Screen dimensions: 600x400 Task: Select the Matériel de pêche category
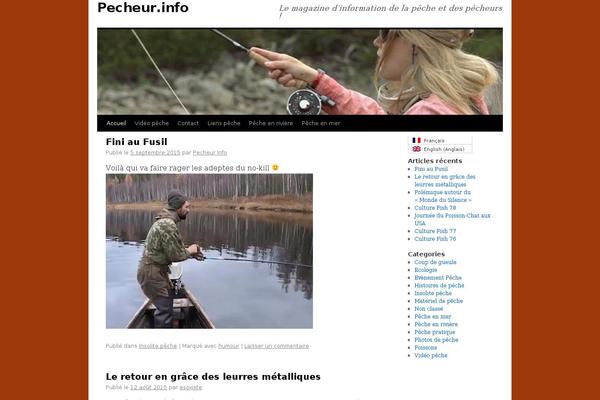(439, 301)
